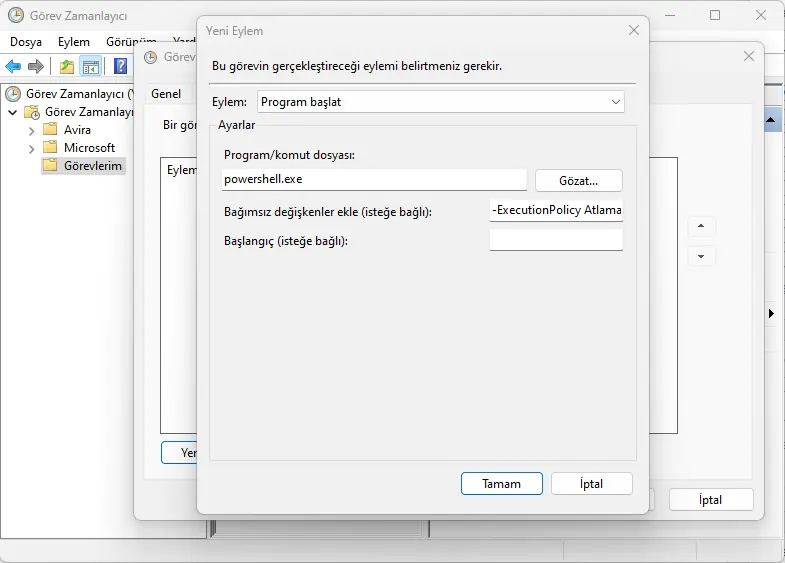Open help with the question mark icon
Image resolution: width=785 pixels, height=563 pixels.
pos(120,67)
